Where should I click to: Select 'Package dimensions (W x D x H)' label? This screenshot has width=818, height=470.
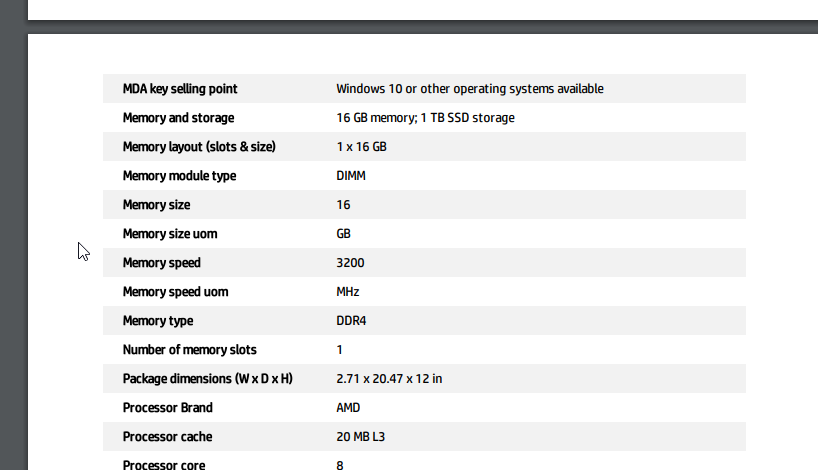click(208, 379)
